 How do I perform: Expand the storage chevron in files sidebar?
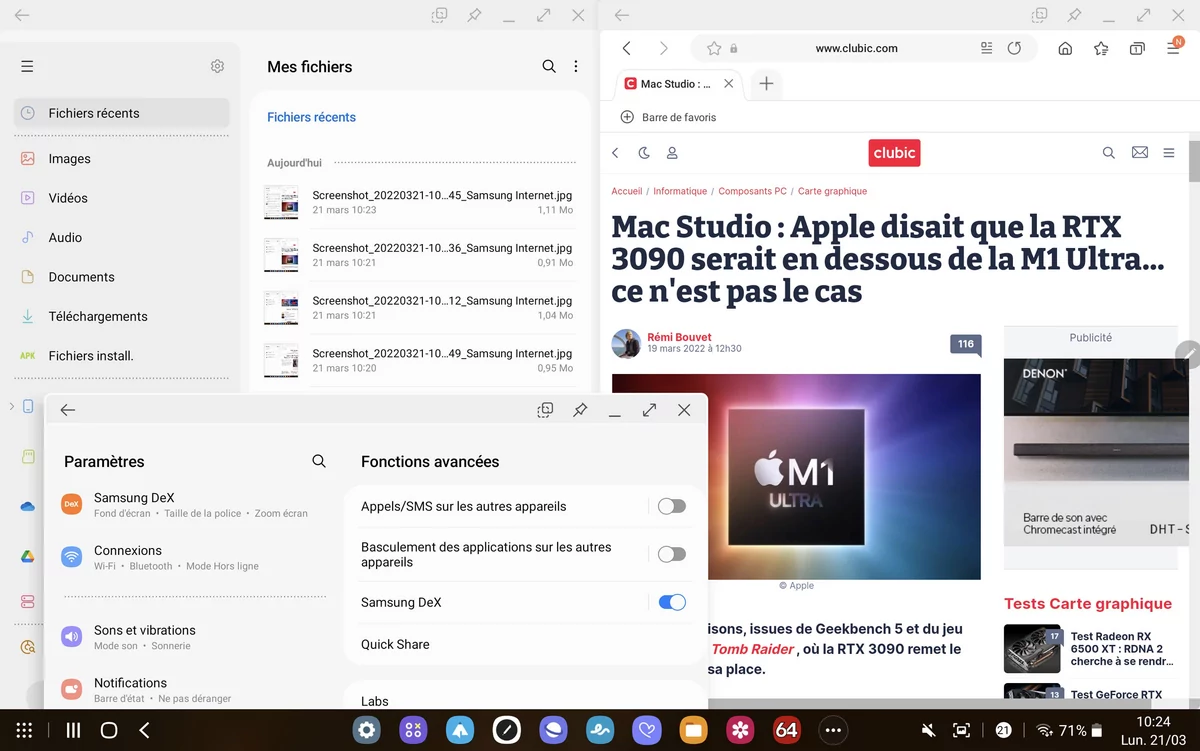click(x=11, y=406)
